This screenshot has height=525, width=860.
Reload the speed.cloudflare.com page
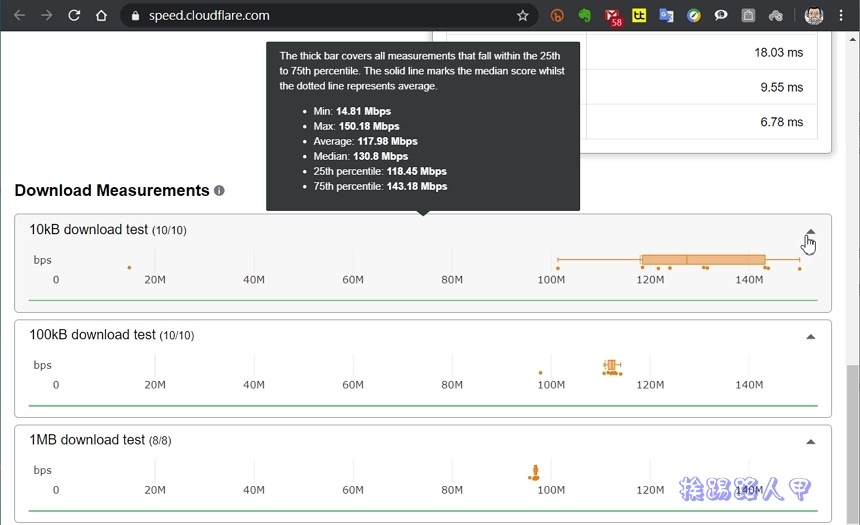(74, 15)
